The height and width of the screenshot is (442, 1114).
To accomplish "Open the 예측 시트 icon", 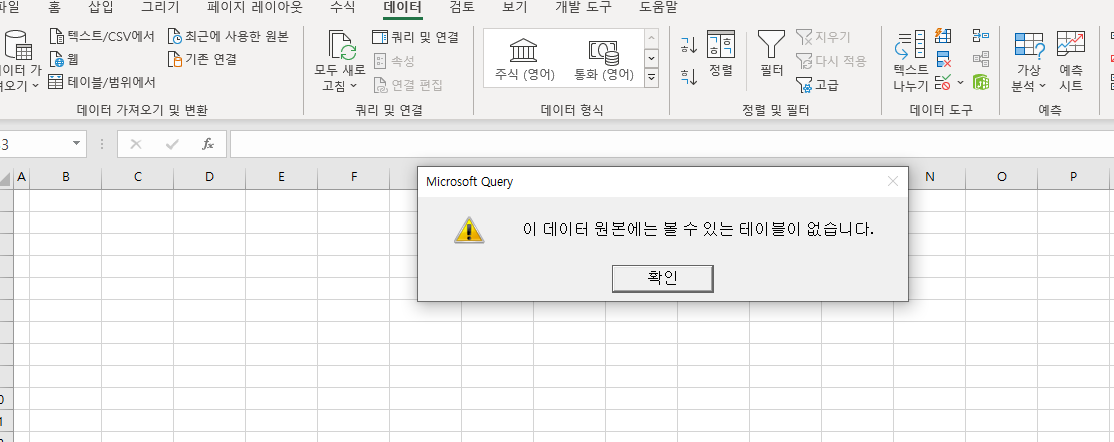I will click(x=1070, y=45).
